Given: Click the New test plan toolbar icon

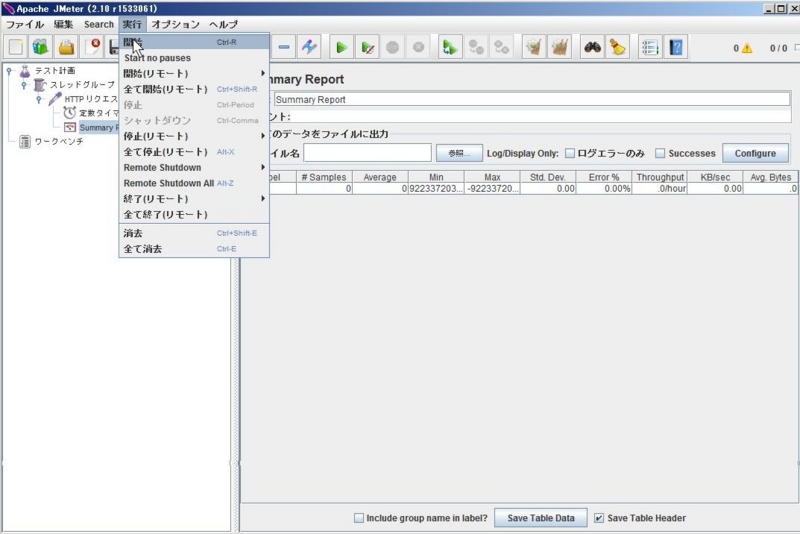Looking at the screenshot, I should pyautogui.click(x=16, y=47).
